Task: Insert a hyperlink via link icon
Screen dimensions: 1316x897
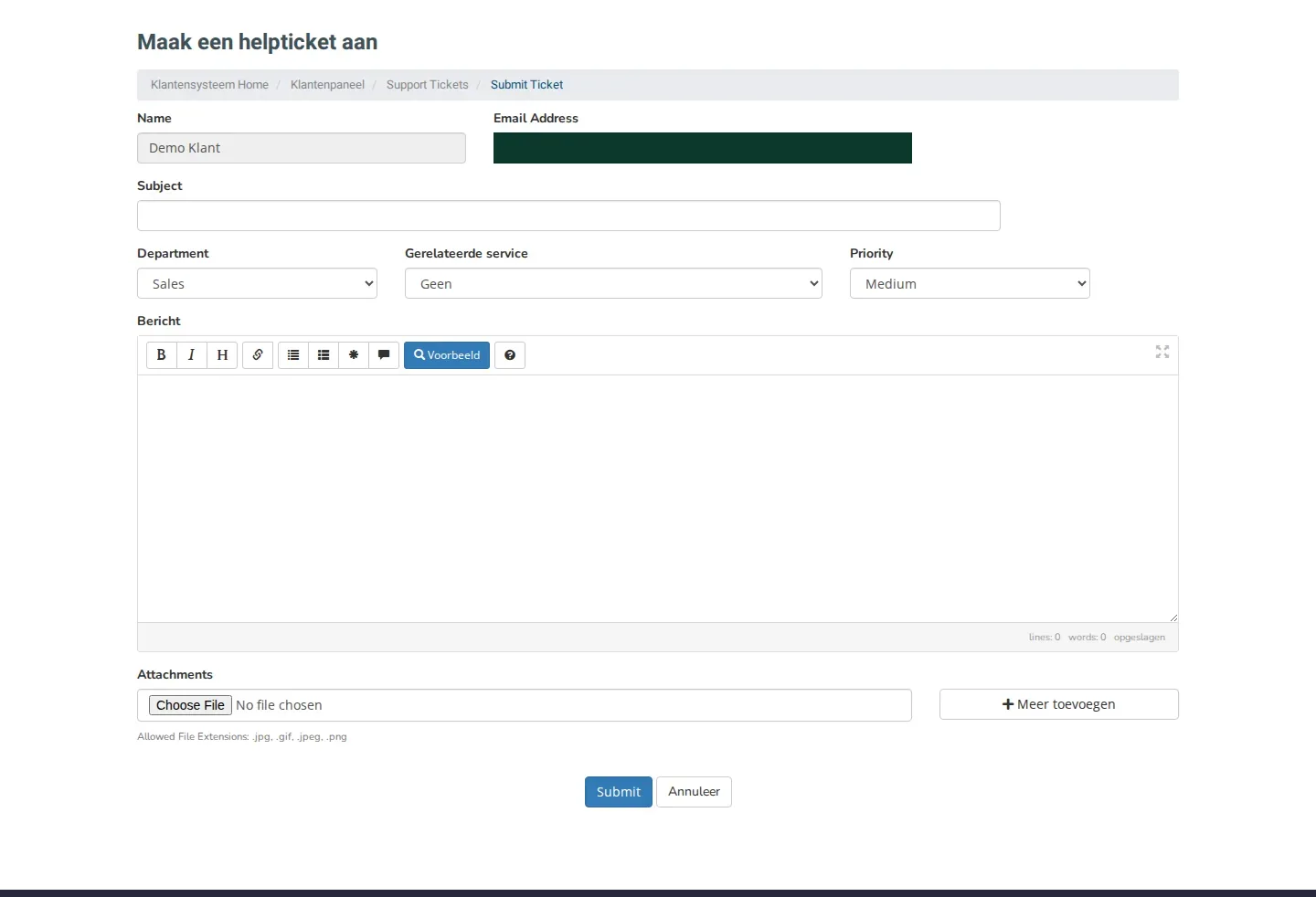Action: (x=258, y=355)
